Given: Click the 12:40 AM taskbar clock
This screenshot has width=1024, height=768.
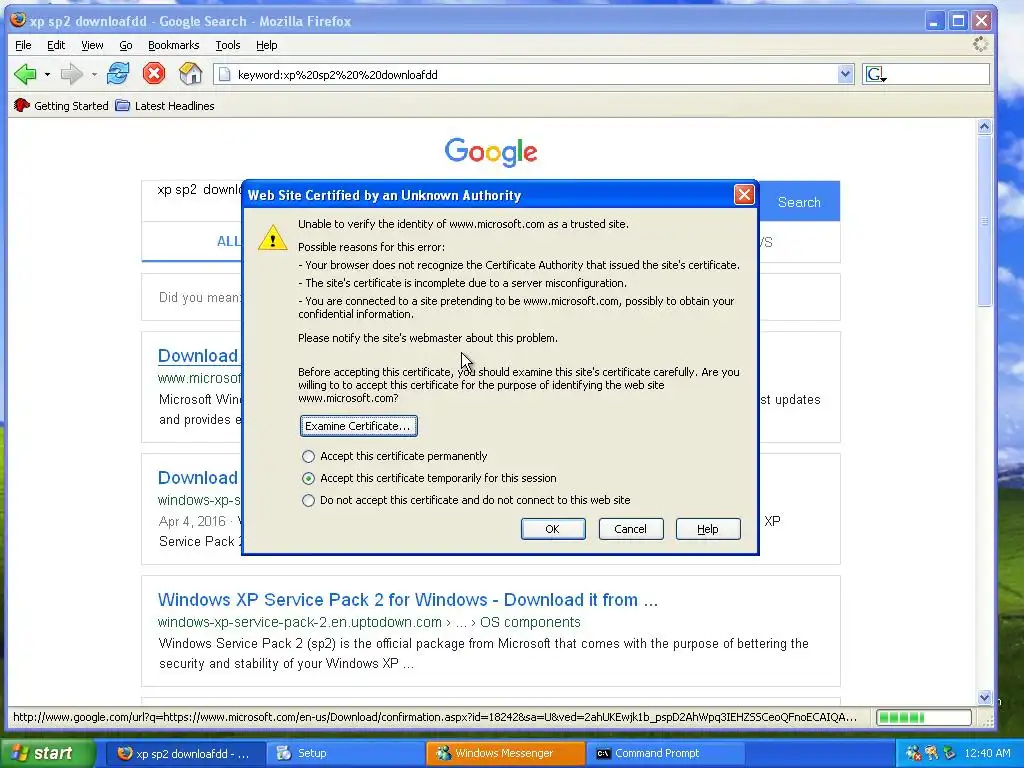Looking at the screenshot, I should [987, 753].
